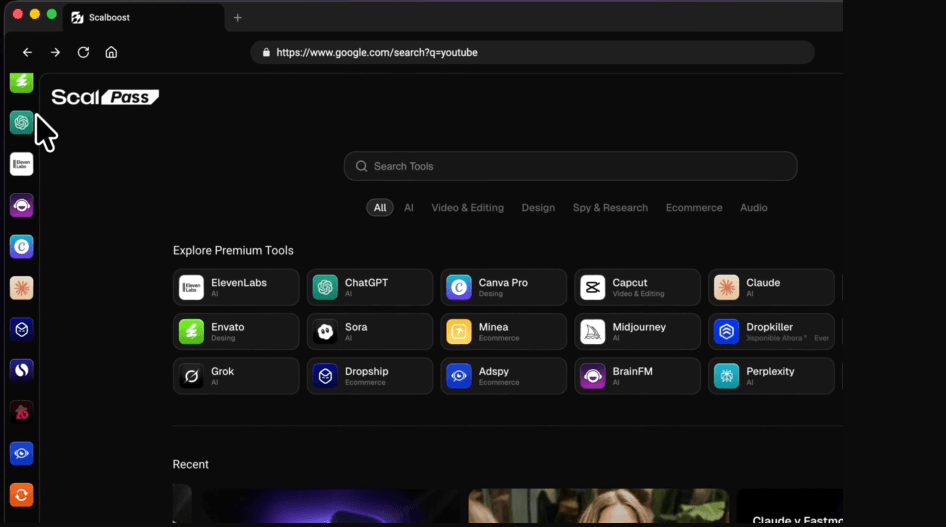
Task: Open the BrainFM tool card
Action: pos(638,376)
